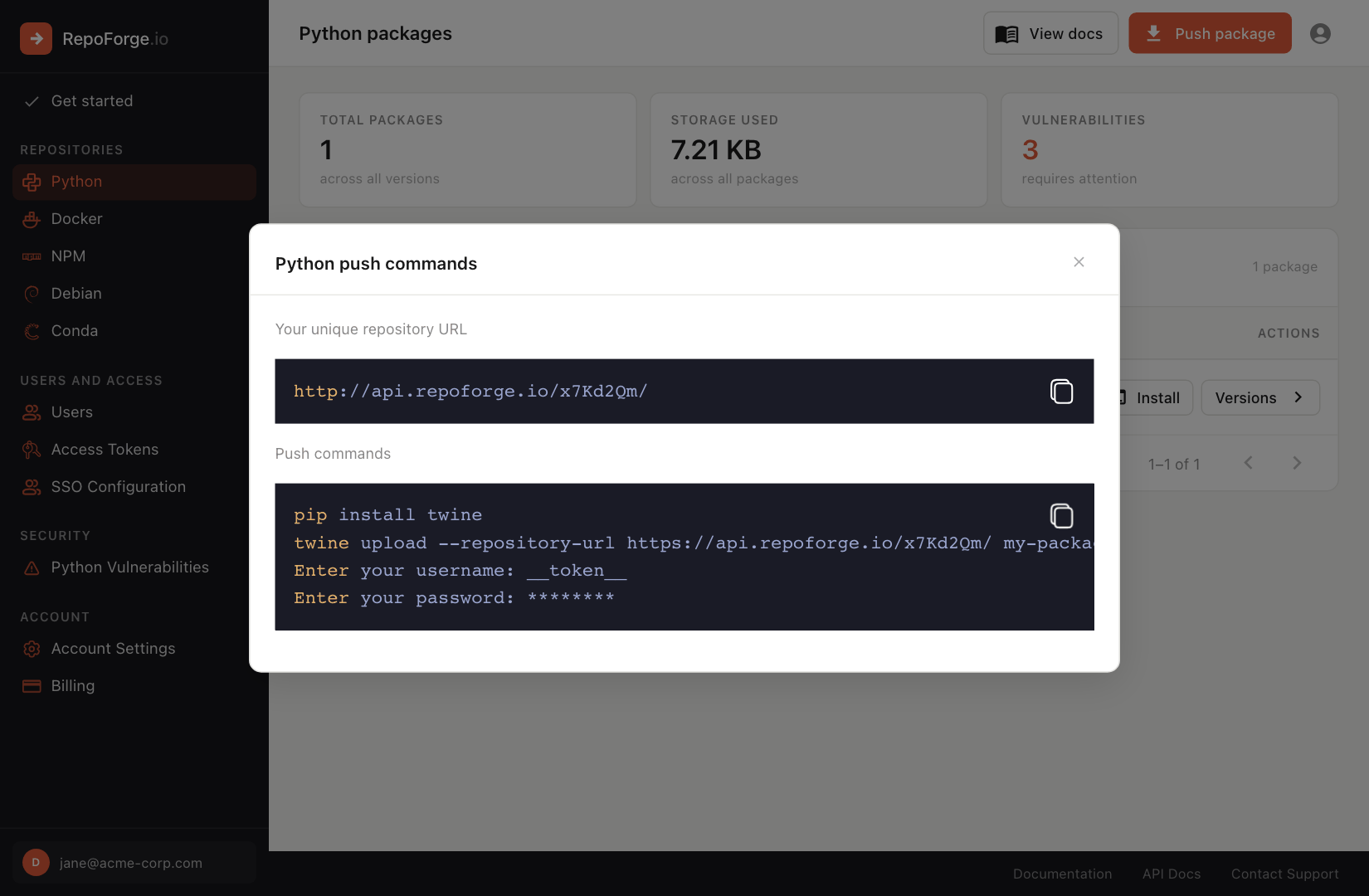Copy the push commands block
The image size is (1369, 896).
[x=1061, y=516]
